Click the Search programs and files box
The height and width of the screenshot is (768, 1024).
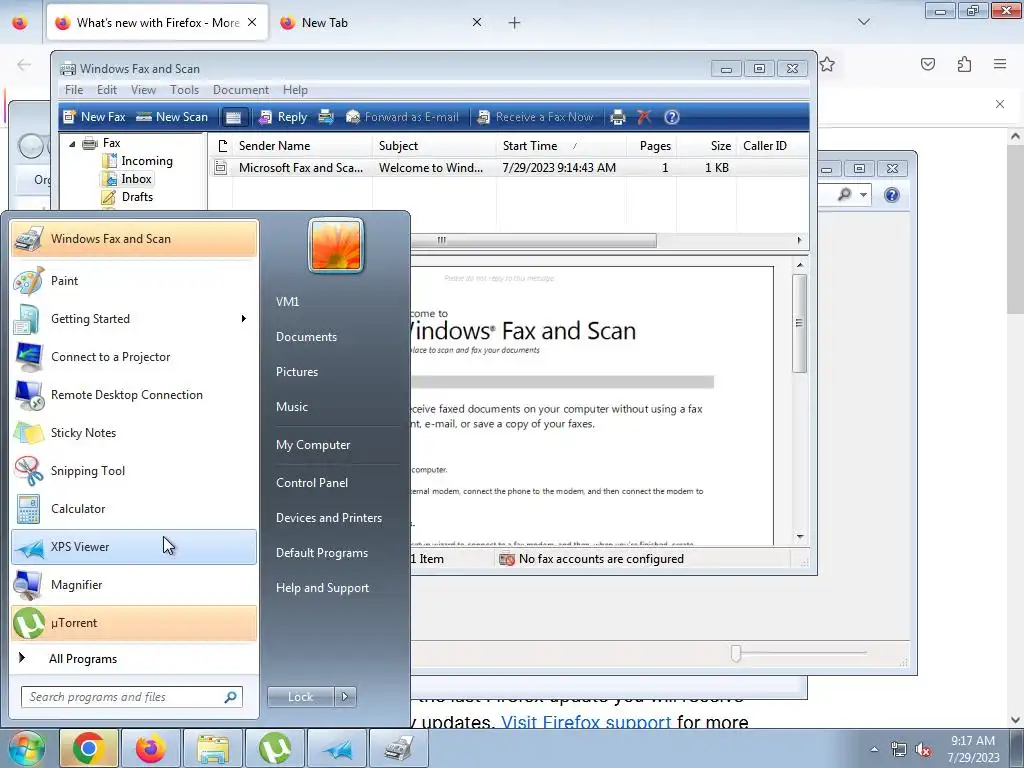(132, 697)
